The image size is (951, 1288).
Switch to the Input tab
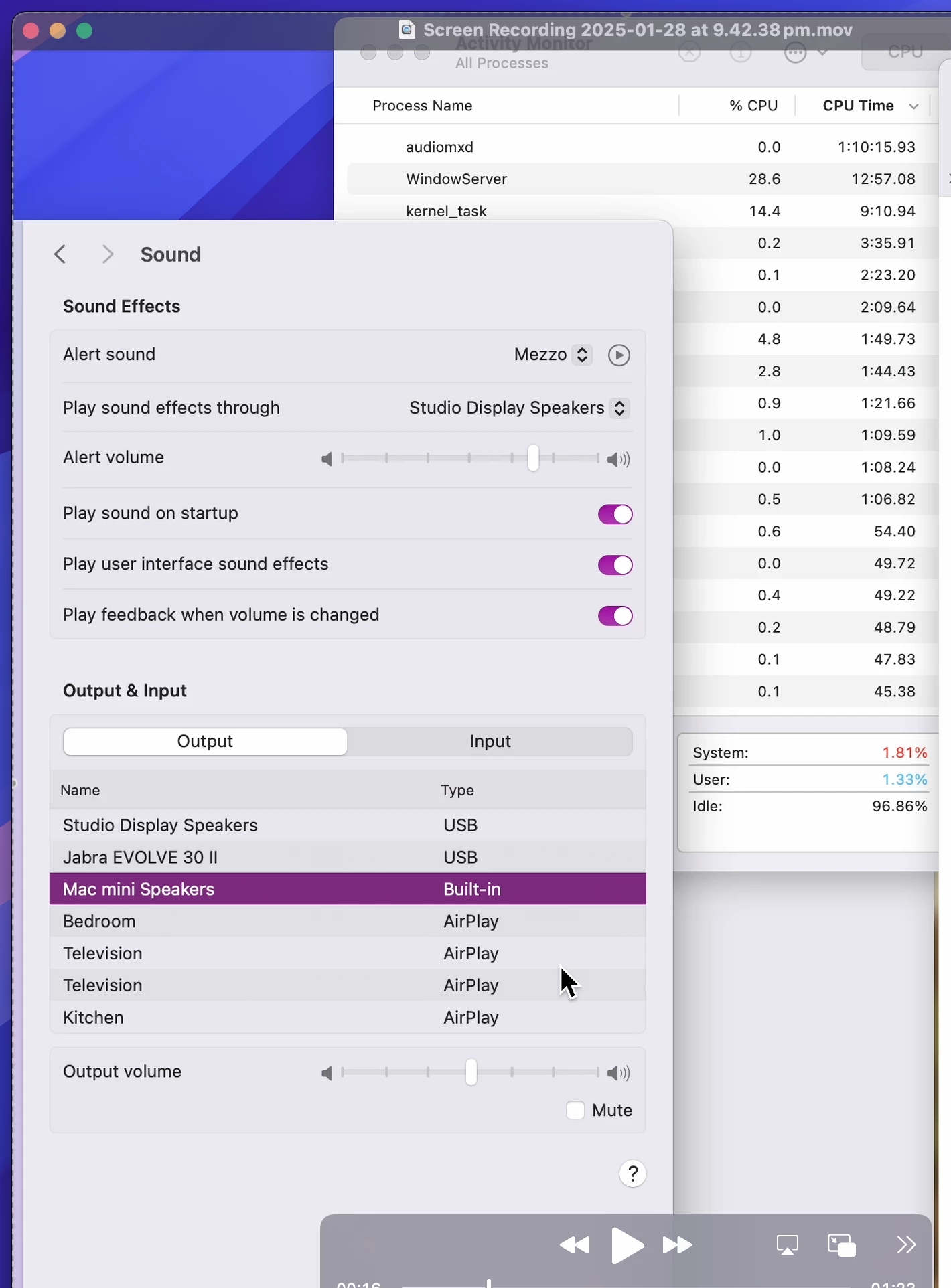tap(490, 742)
